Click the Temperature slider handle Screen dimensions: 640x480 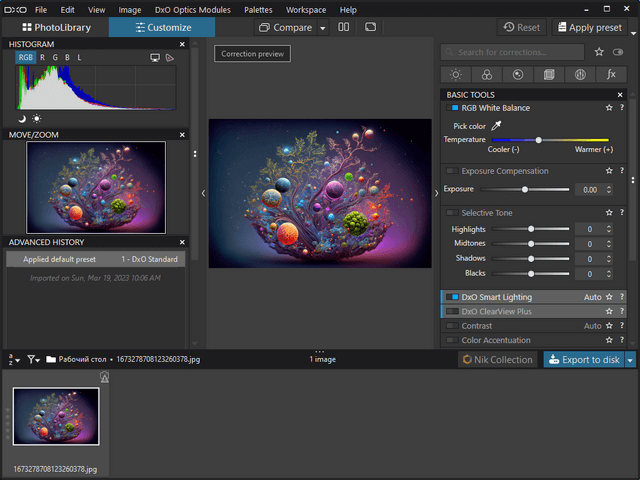tap(539, 140)
